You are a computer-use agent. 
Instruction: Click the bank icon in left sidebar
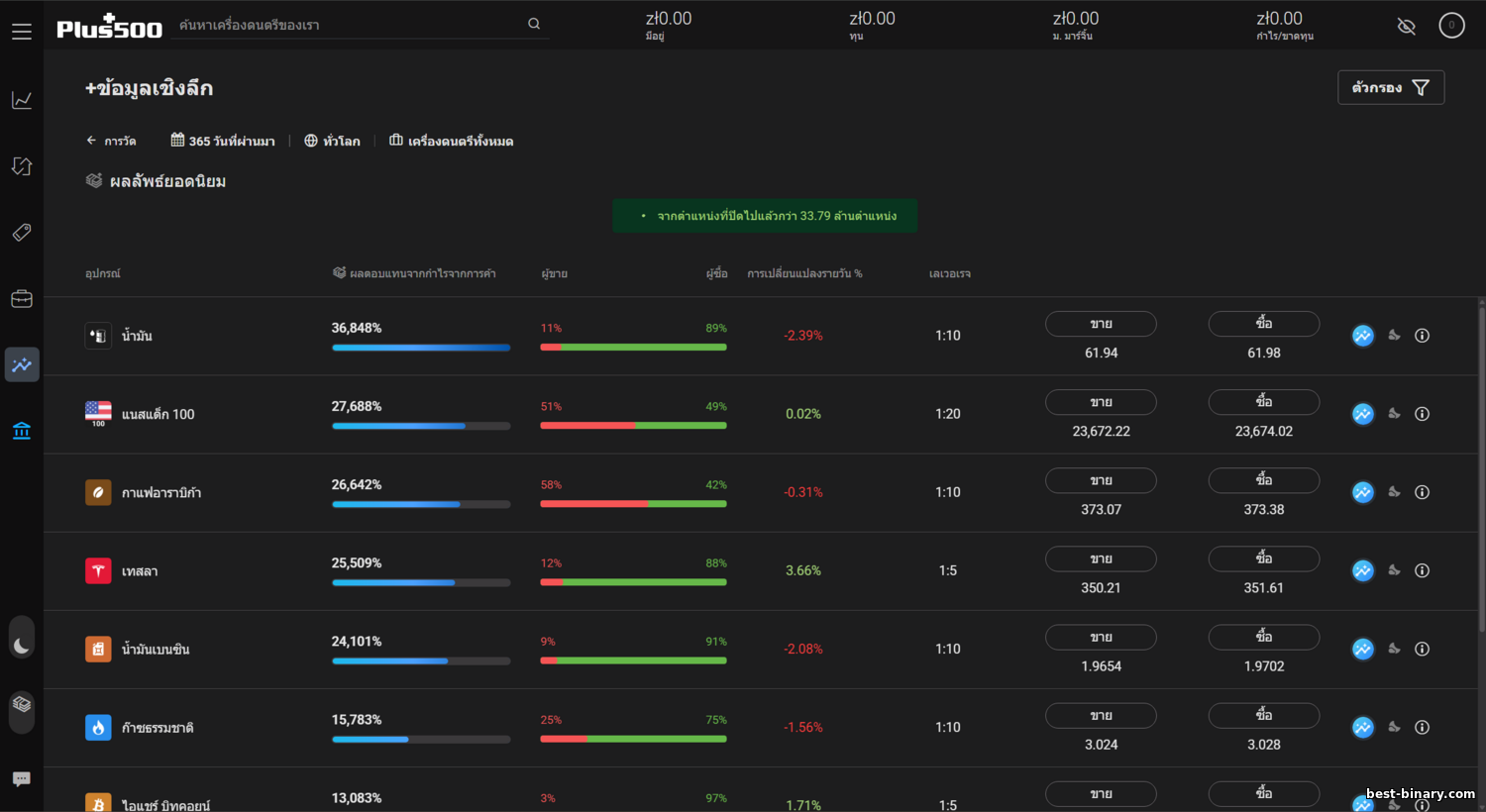pyautogui.click(x=22, y=431)
